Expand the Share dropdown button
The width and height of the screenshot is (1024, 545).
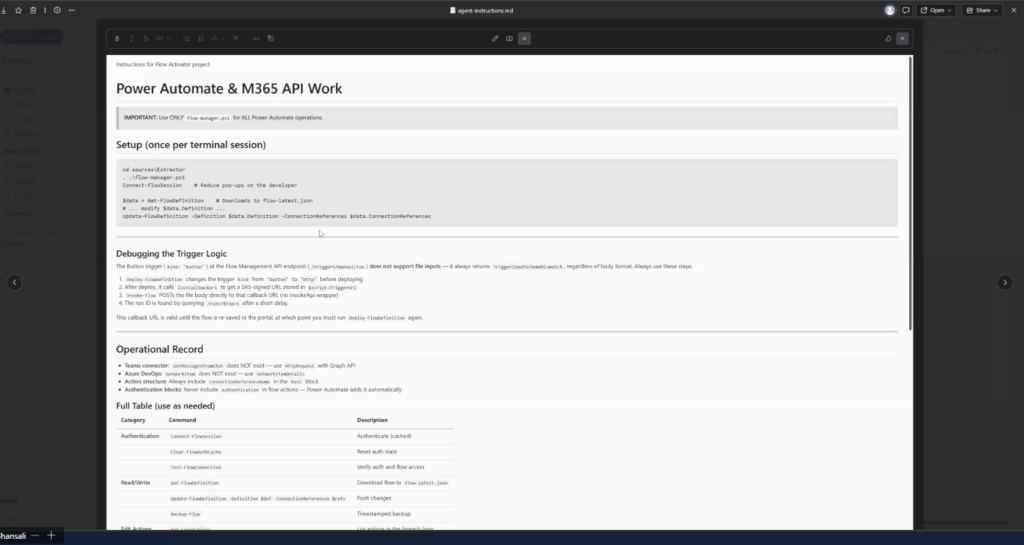(982, 10)
